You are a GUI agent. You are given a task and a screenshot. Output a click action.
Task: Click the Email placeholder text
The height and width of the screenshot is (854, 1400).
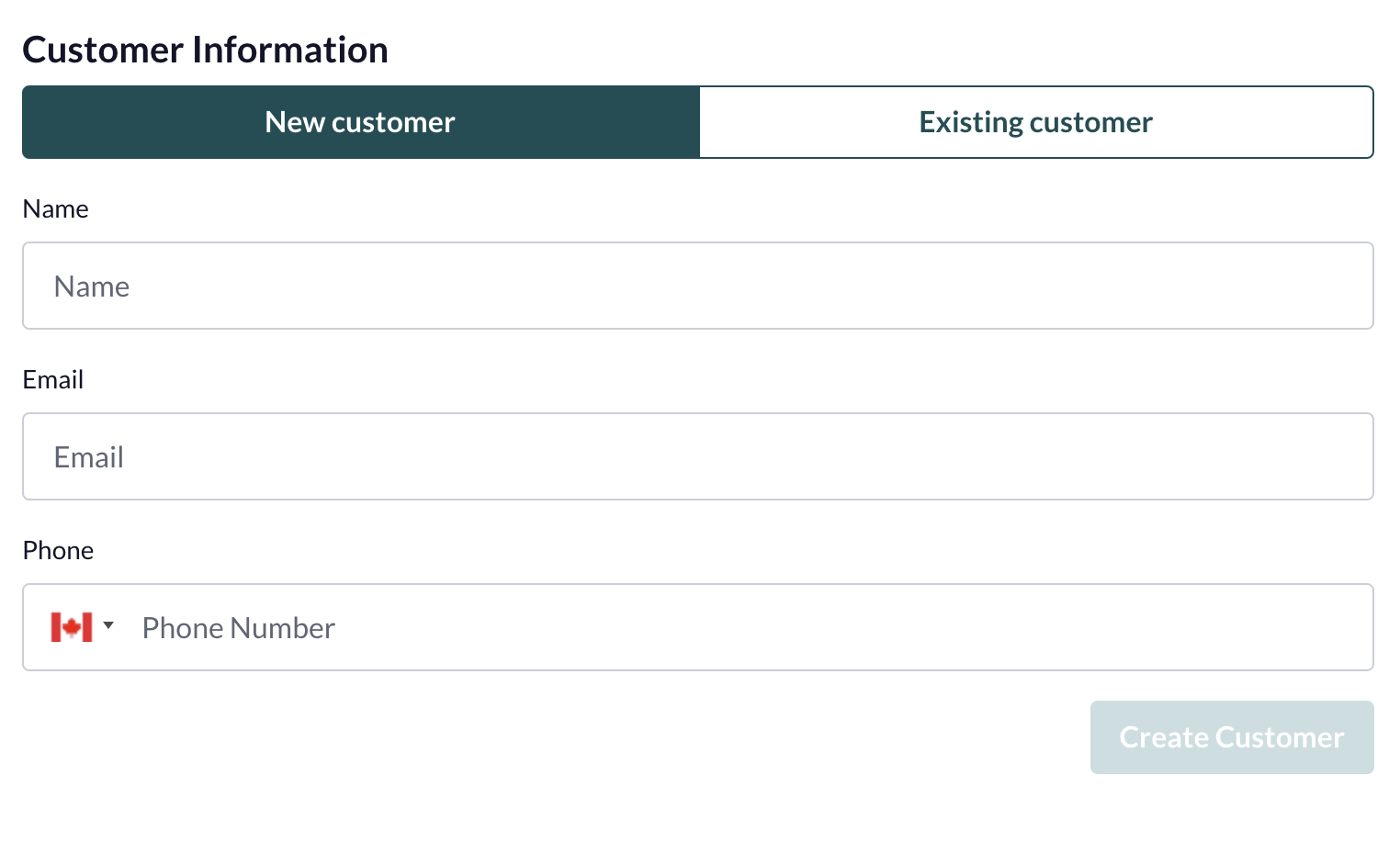tap(89, 457)
